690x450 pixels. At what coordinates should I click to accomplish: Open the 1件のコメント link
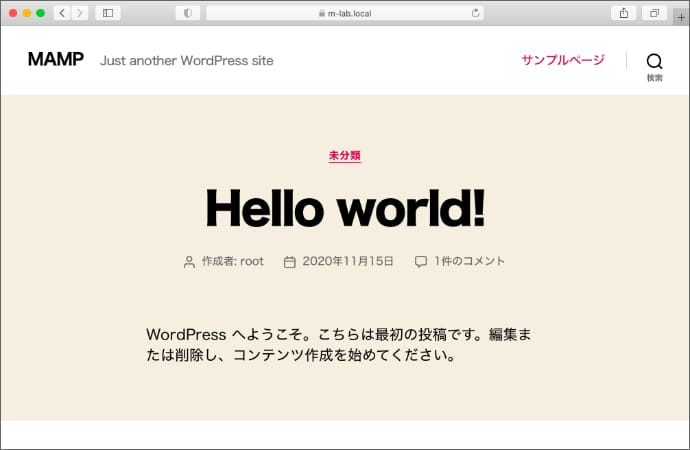pyautogui.click(x=469, y=262)
